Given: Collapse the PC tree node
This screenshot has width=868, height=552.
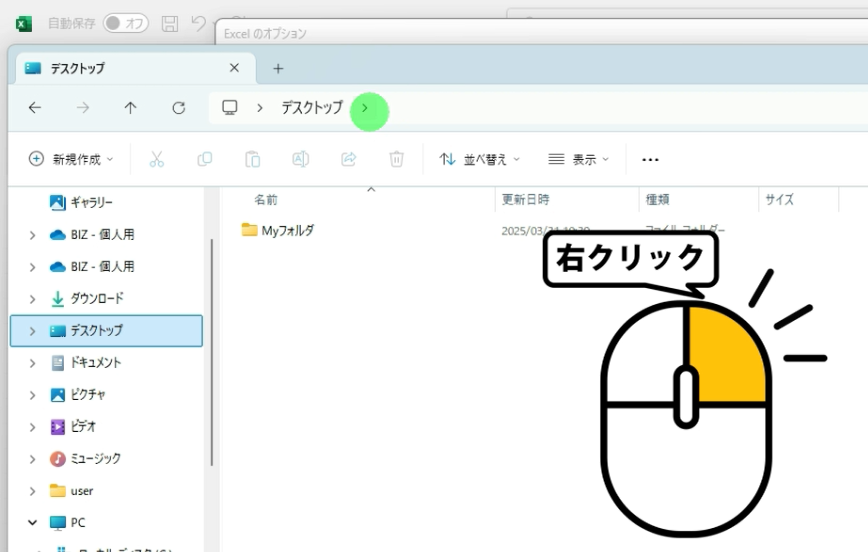Looking at the screenshot, I should [32, 523].
